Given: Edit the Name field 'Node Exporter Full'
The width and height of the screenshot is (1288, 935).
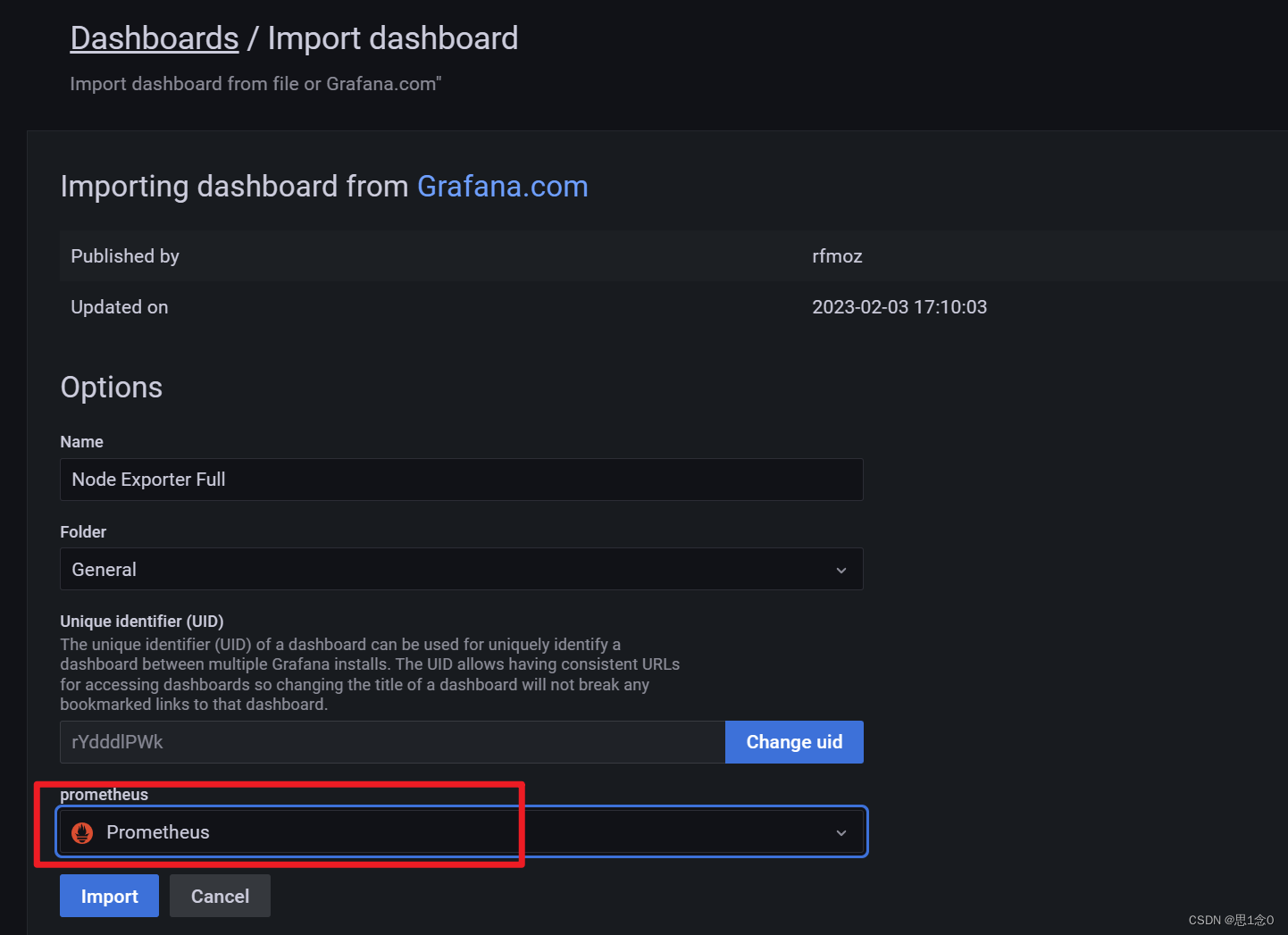Looking at the screenshot, I should coord(462,480).
